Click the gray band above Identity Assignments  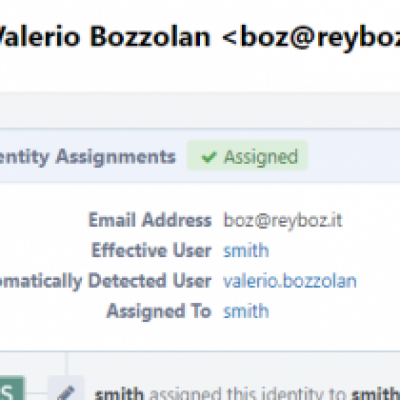click(200, 110)
